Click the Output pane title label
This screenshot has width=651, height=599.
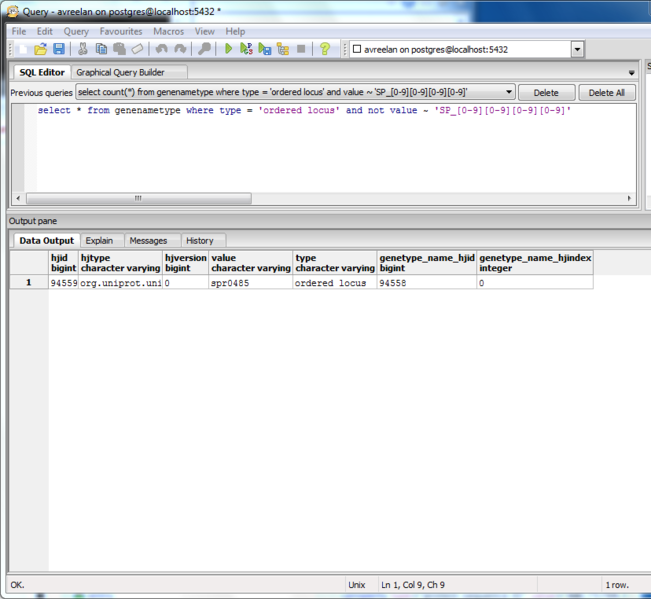33,221
